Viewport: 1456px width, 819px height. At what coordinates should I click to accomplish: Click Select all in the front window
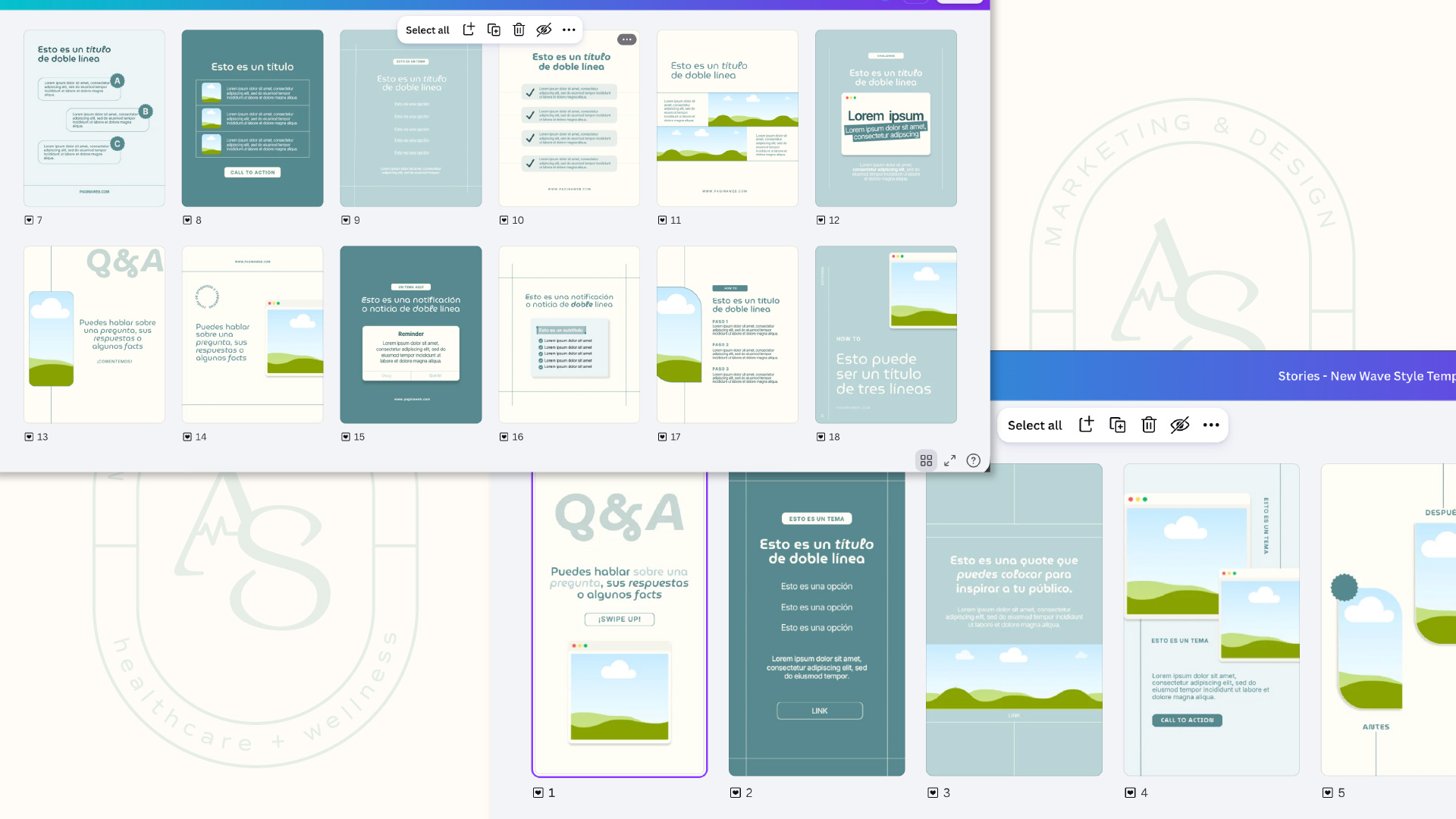coord(427,30)
